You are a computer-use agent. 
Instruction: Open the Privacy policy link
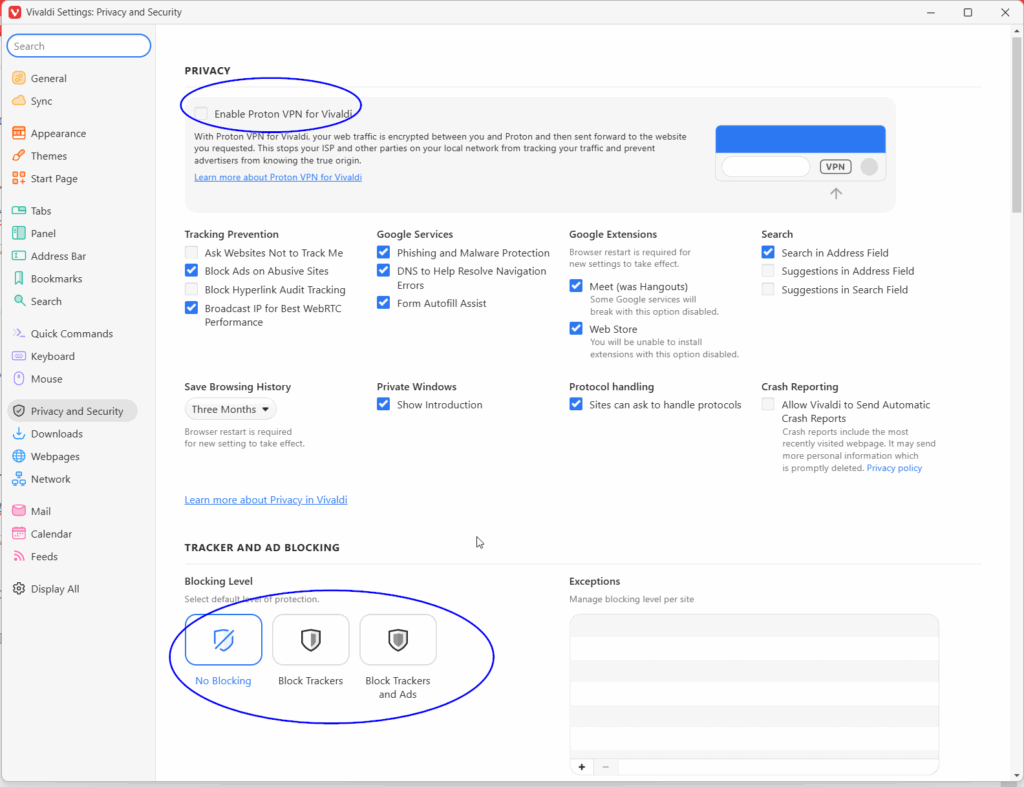pyautogui.click(x=894, y=468)
